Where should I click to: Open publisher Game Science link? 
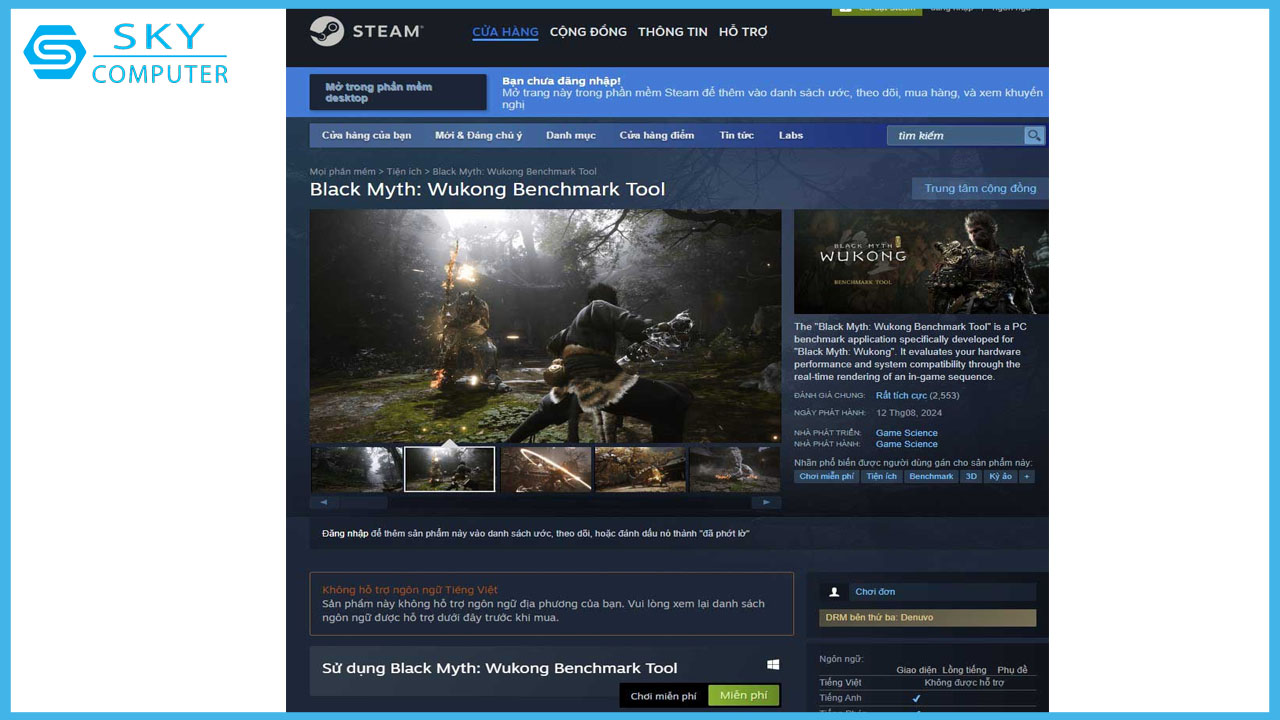point(907,444)
